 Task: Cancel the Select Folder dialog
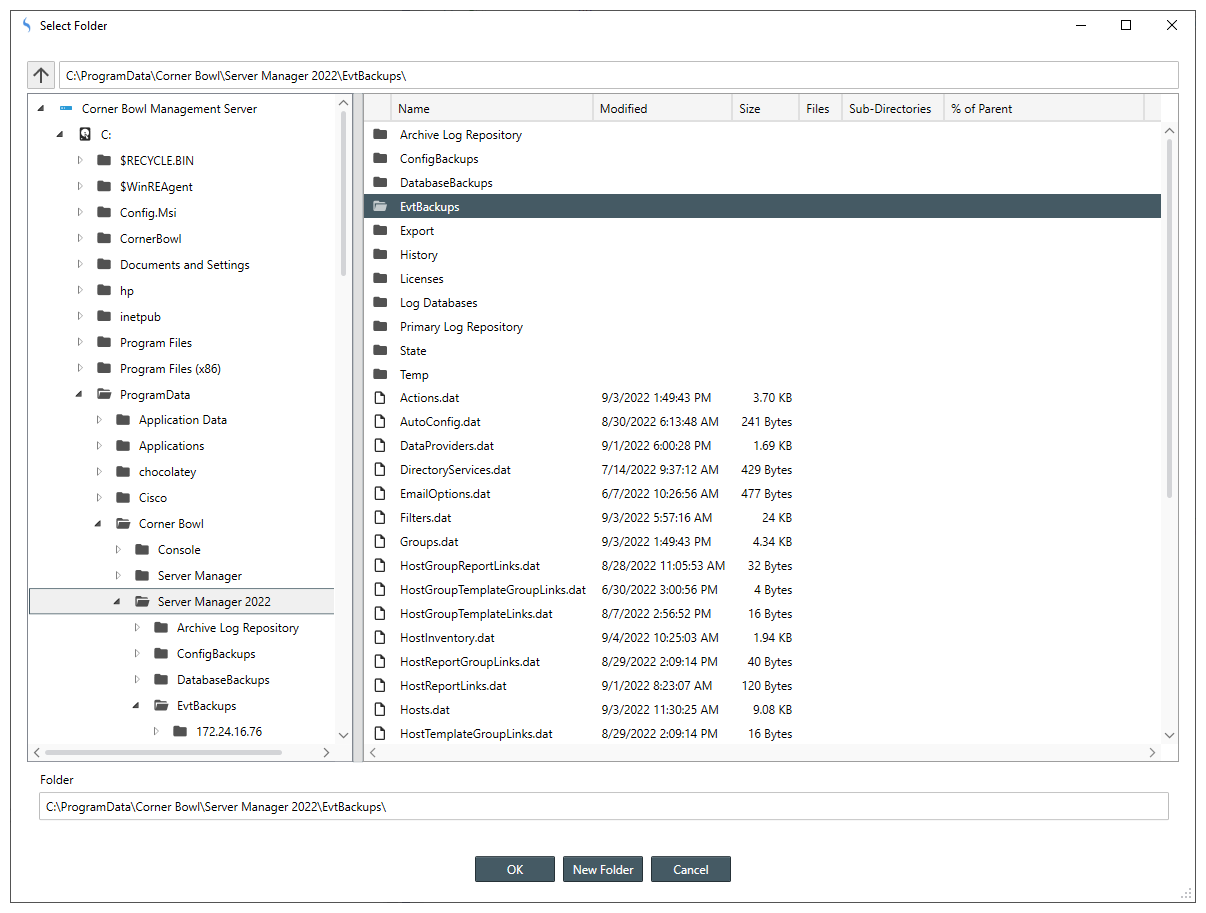[690, 870]
